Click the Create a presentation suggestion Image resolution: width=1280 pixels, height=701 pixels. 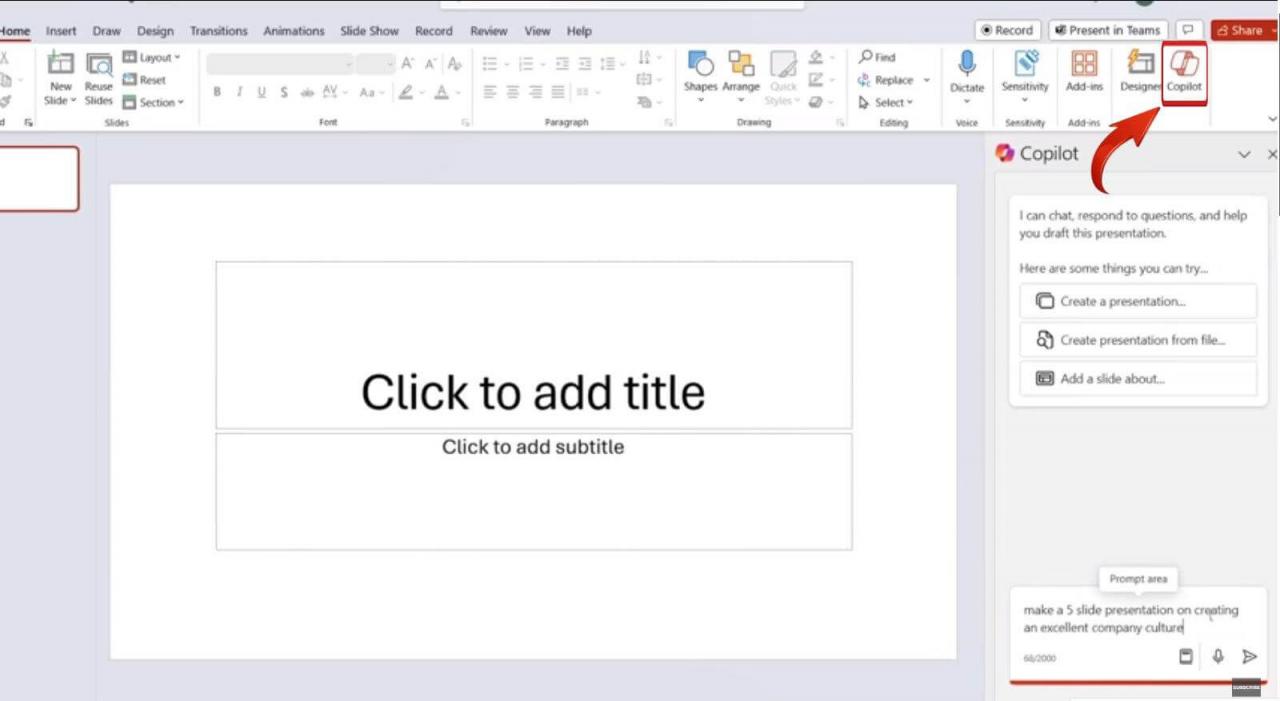(1137, 301)
